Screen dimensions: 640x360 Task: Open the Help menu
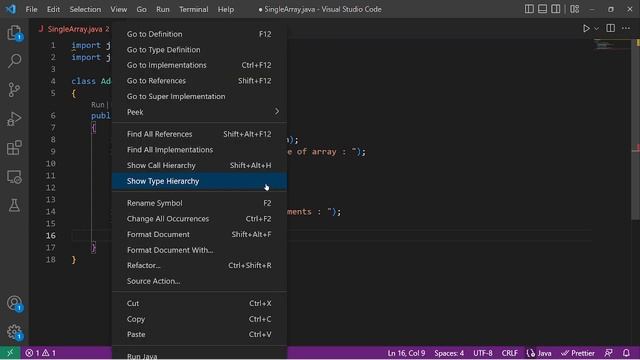tap(226, 9)
